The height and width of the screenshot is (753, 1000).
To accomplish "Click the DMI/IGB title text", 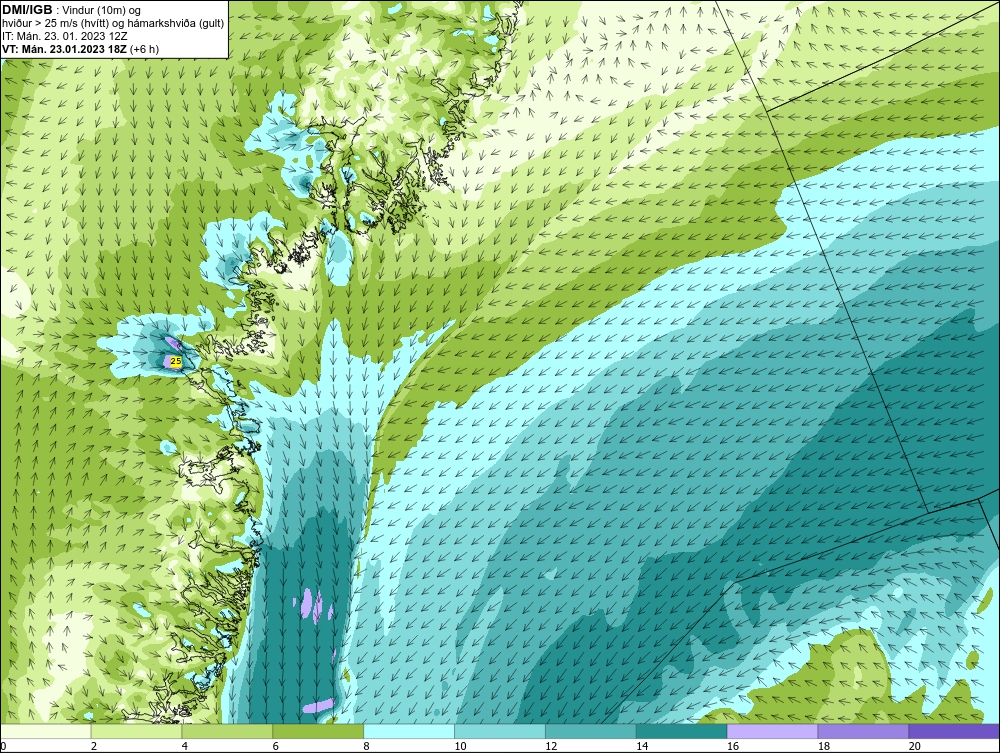I will pos(27,10).
